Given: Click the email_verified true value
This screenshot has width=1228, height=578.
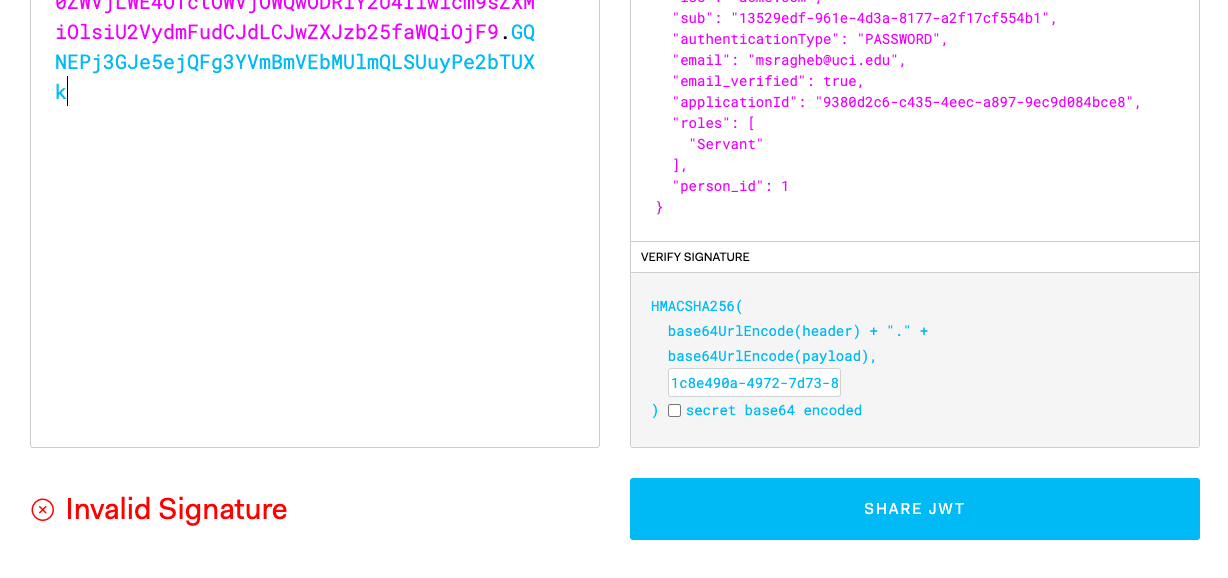Looking at the screenshot, I should coord(843,81).
